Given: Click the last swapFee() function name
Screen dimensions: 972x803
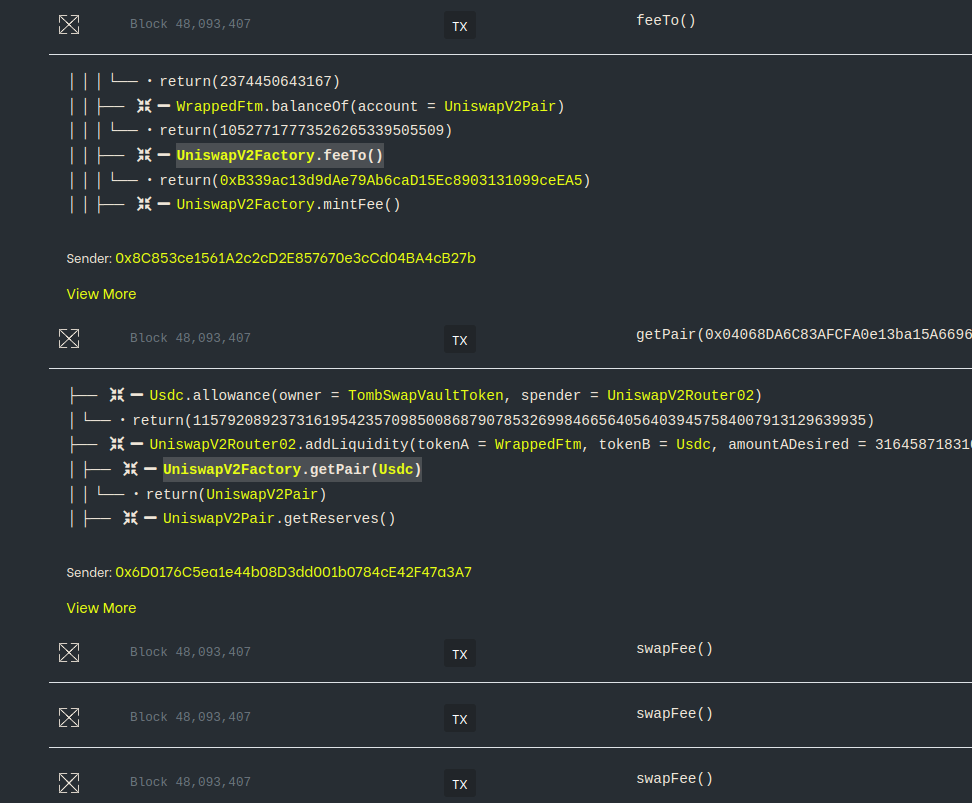Looking at the screenshot, I should 674,778.
